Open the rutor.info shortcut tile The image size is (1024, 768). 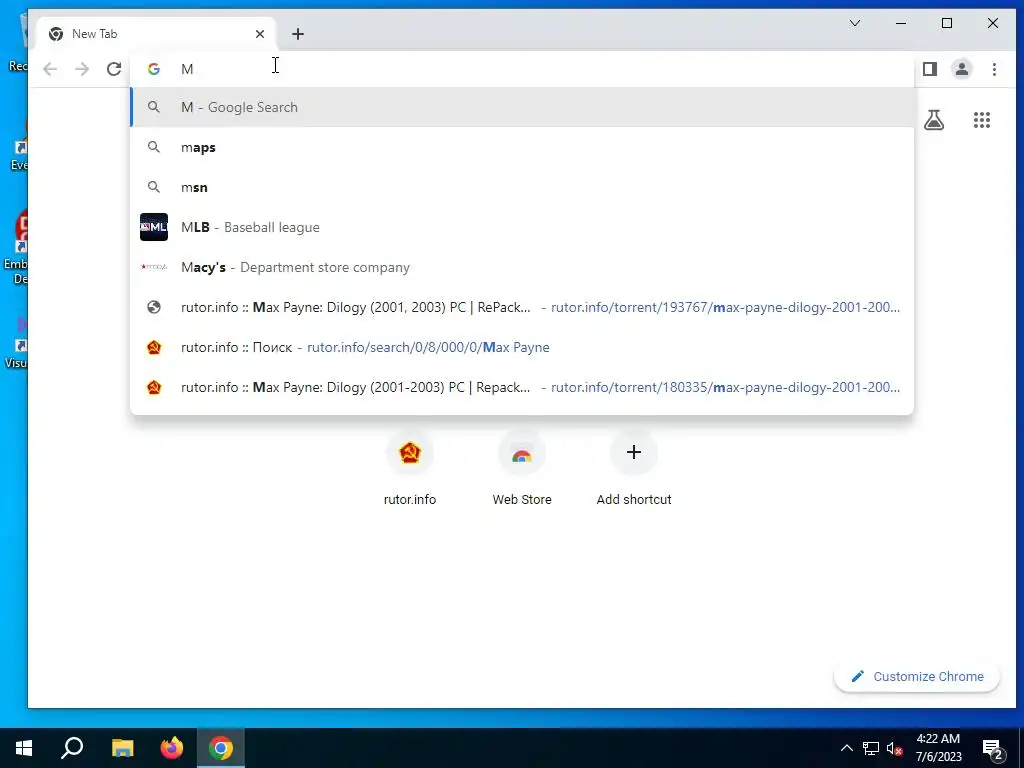pos(409,469)
